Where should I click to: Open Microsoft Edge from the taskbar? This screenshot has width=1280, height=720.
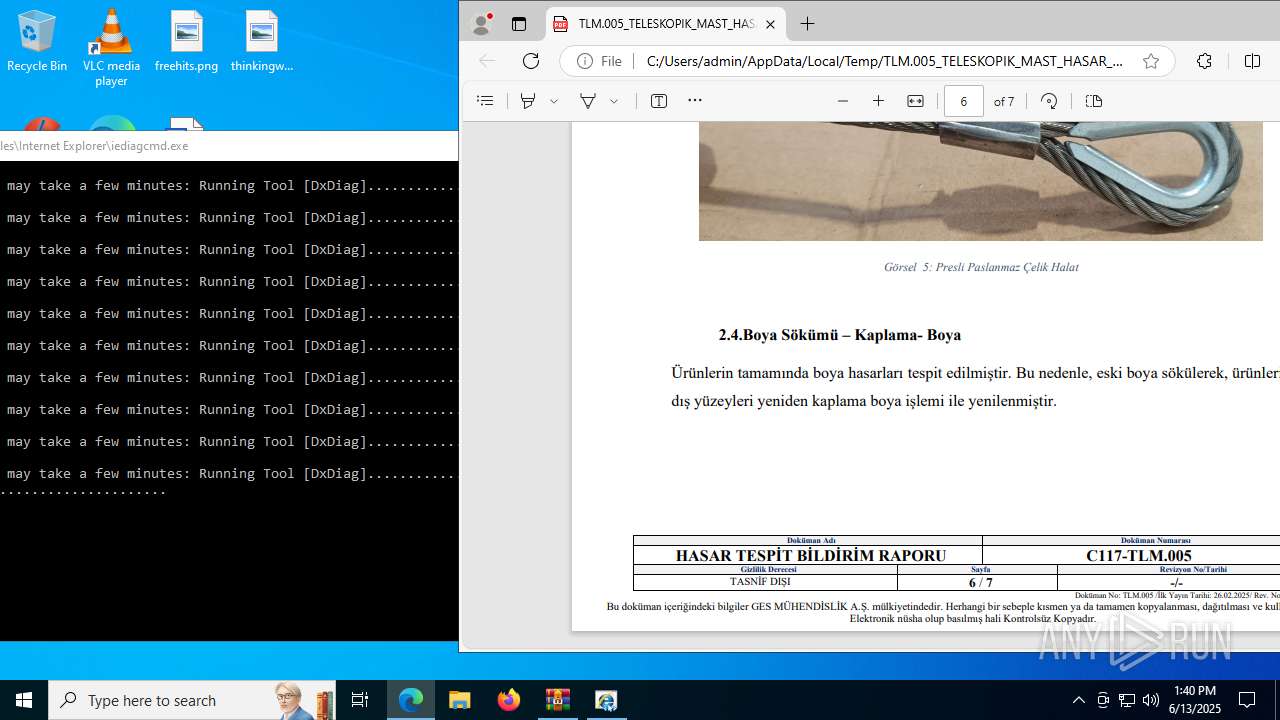click(411, 700)
